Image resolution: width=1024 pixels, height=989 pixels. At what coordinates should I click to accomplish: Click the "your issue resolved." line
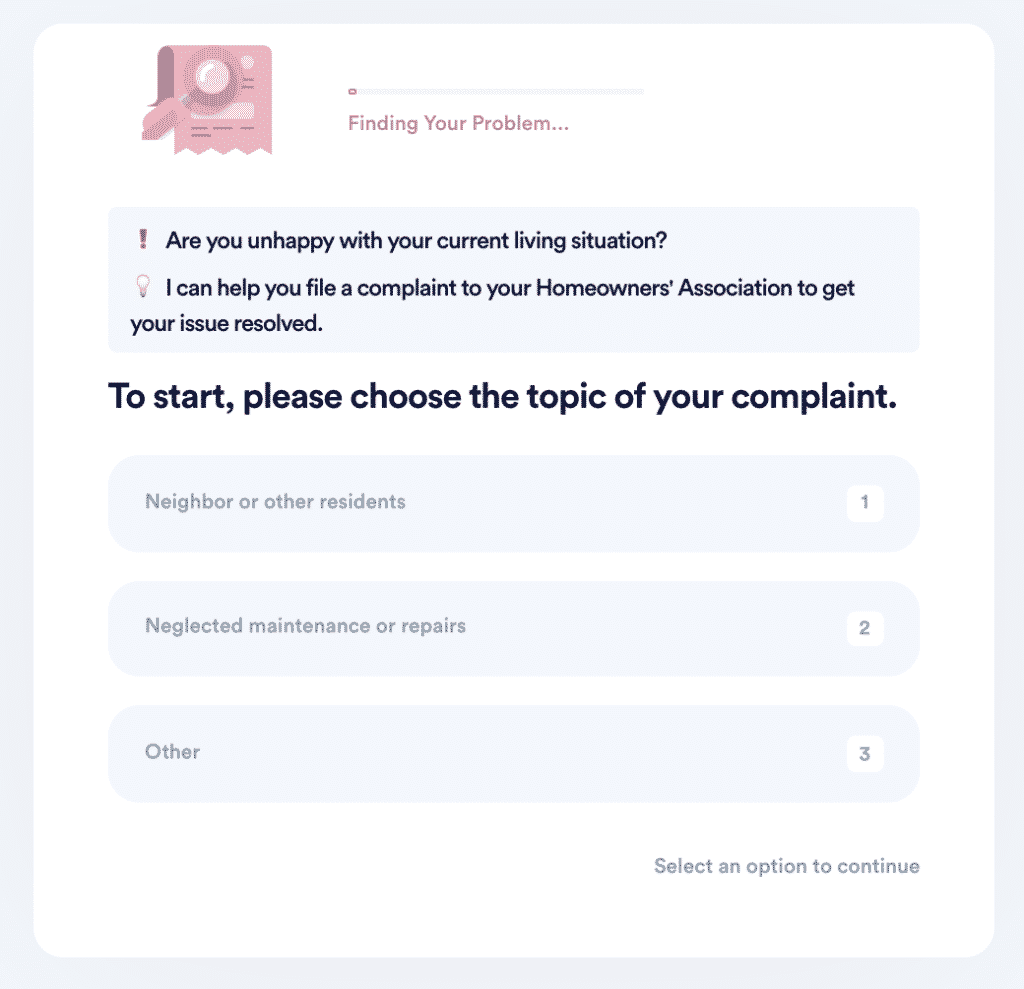click(x=226, y=325)
